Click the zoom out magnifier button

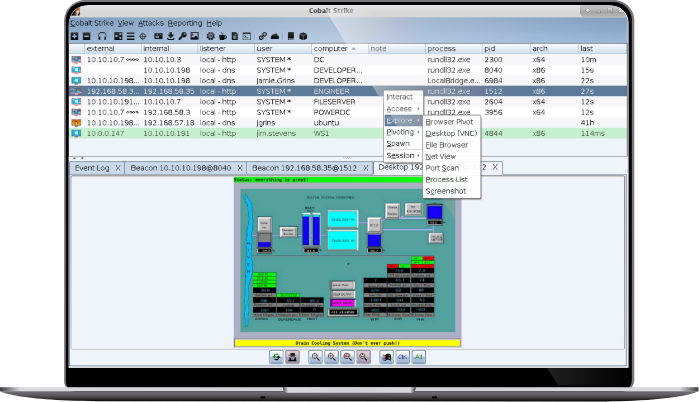point(316,357)
